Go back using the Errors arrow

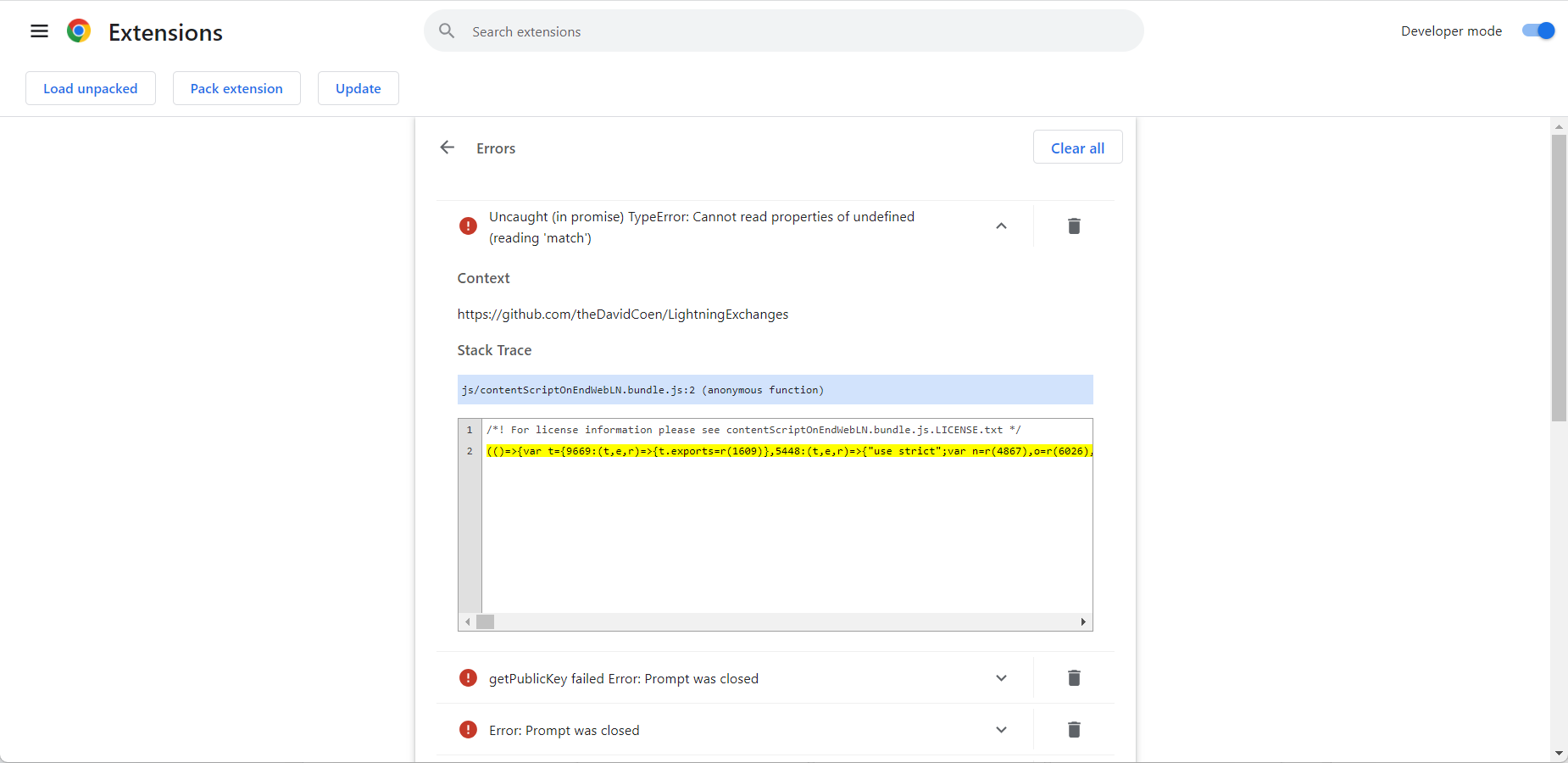[448, 148]
